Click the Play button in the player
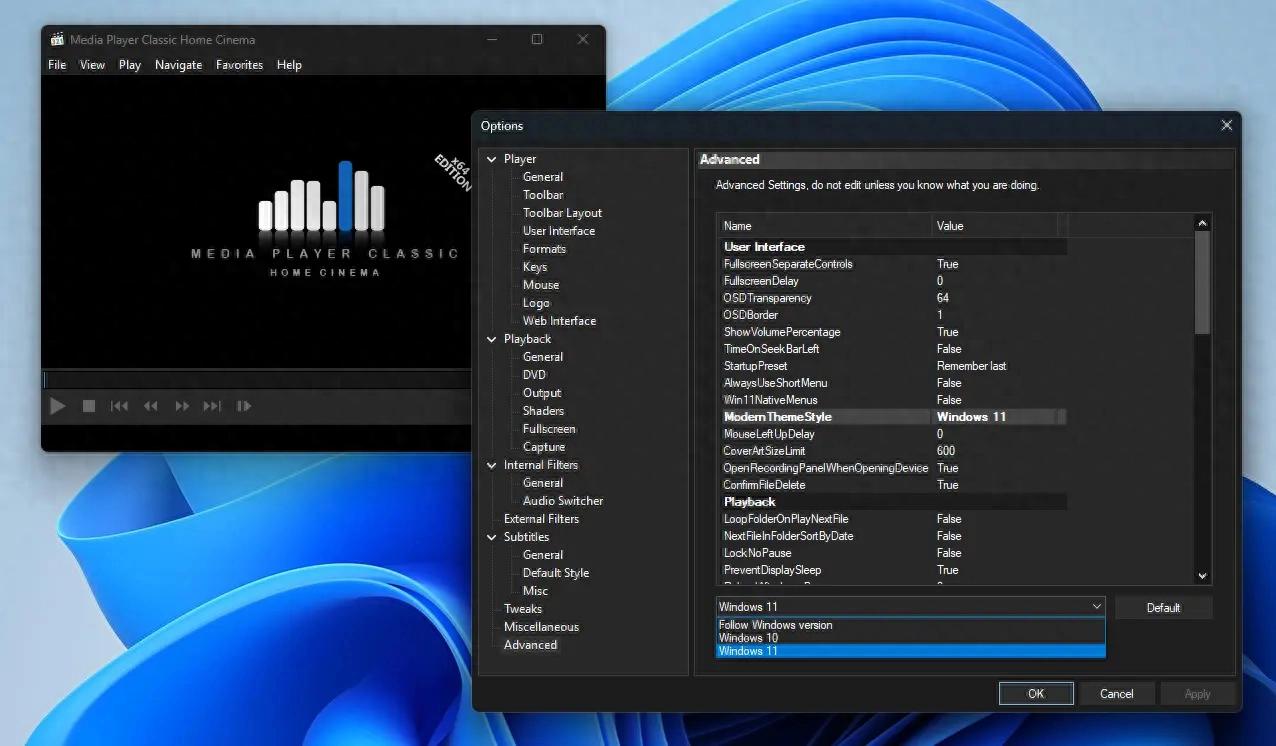Viewport: 1276px width, 746px height. 58,406
